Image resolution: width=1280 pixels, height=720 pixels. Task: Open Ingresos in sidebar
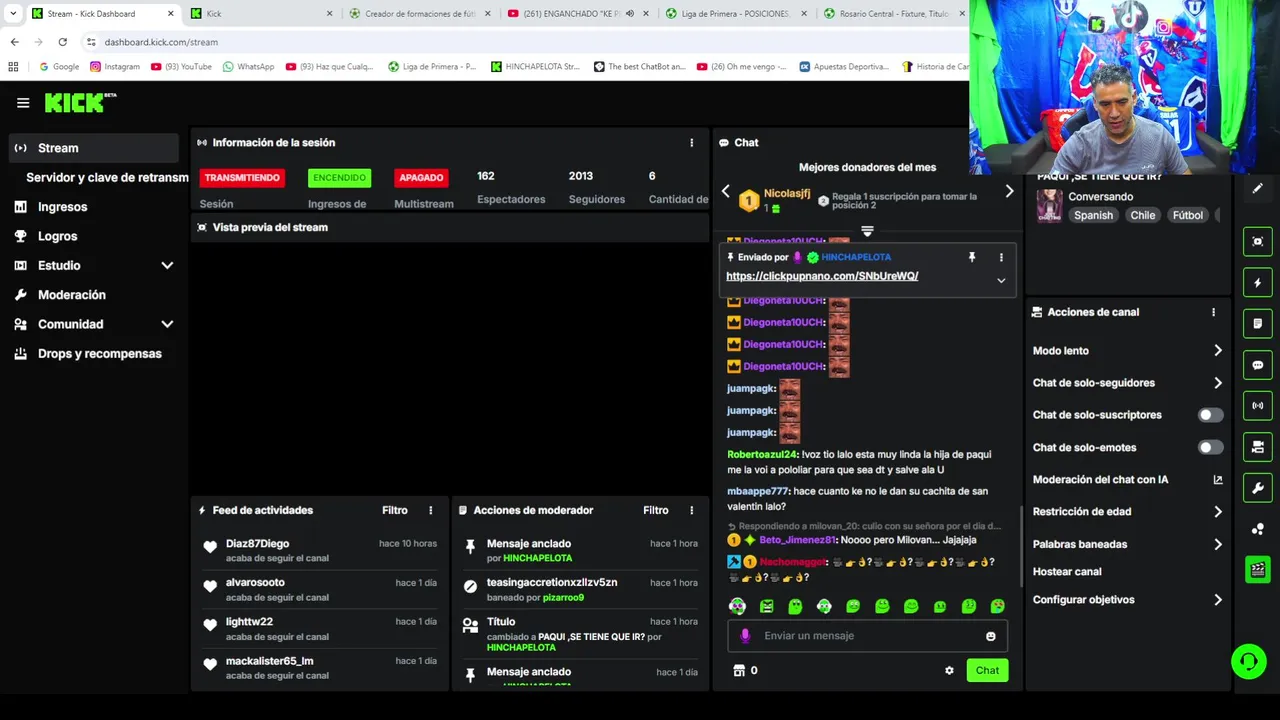pos(62,207)
